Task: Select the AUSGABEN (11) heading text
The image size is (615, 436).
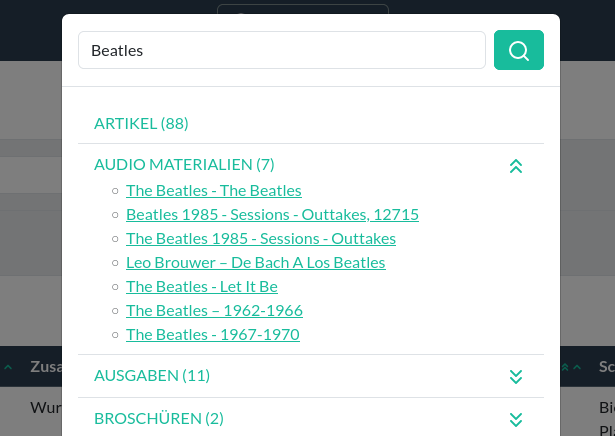Action: 152,376
